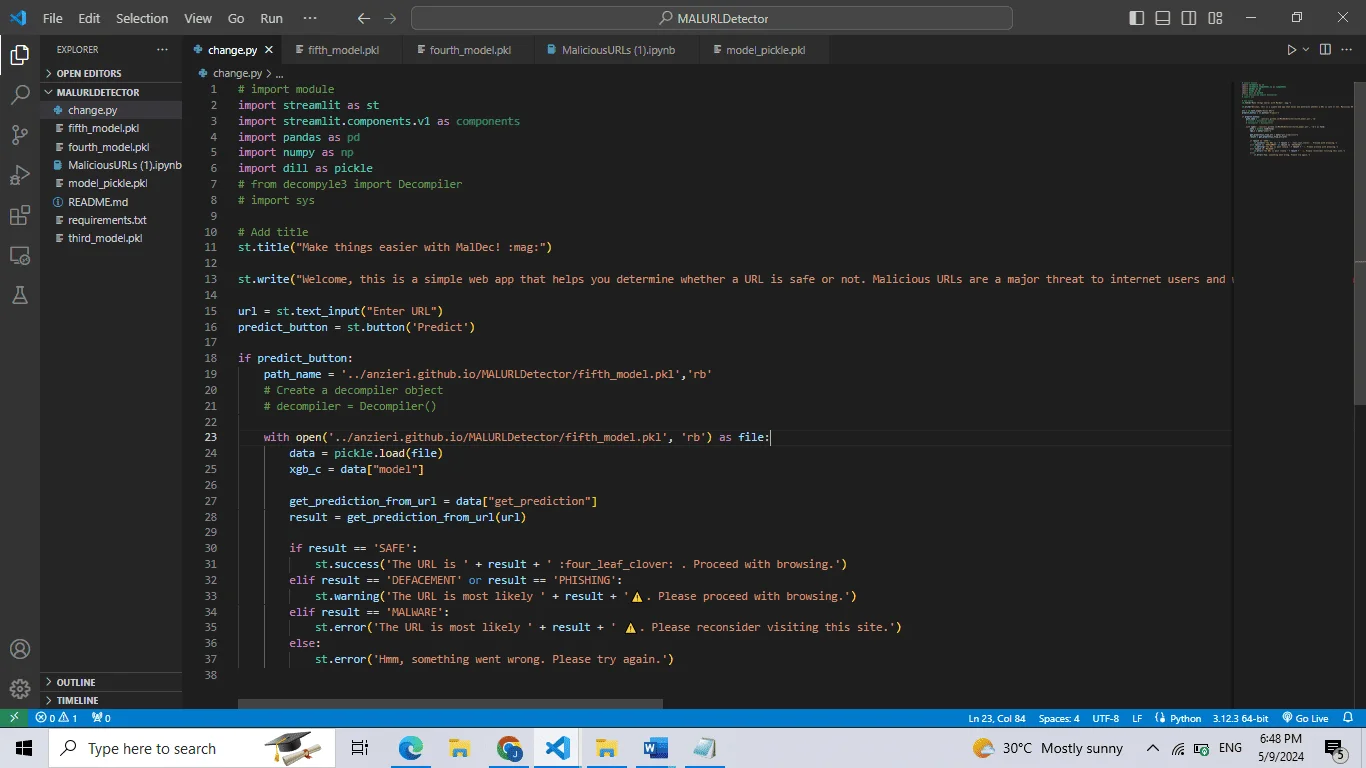Viewport: 1366px width, 768px height.
Task: Open Remote Explorer view
Action: [19, 256]
